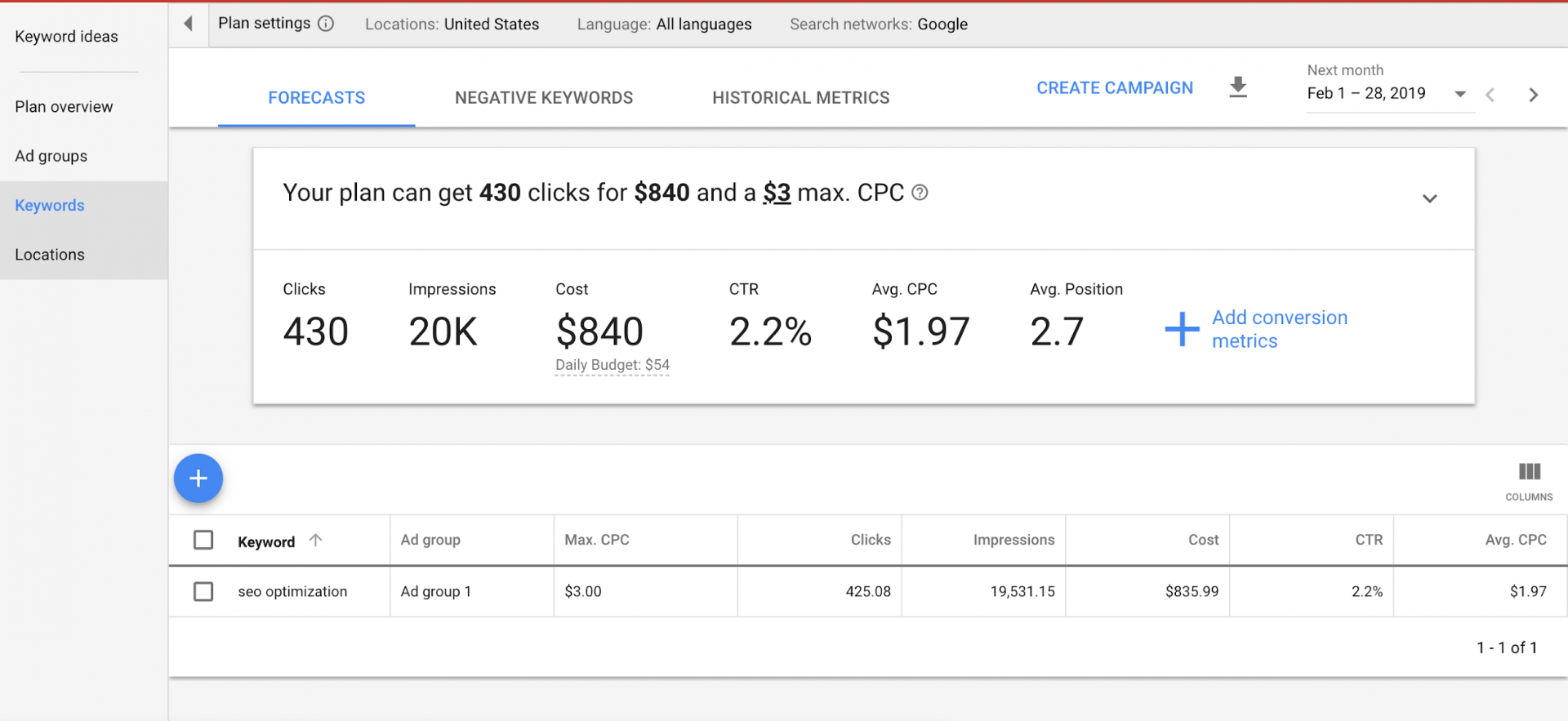Expand the plan forecast summary chevron
This screenshot has height=721, width=1568.
[1429, 198]
